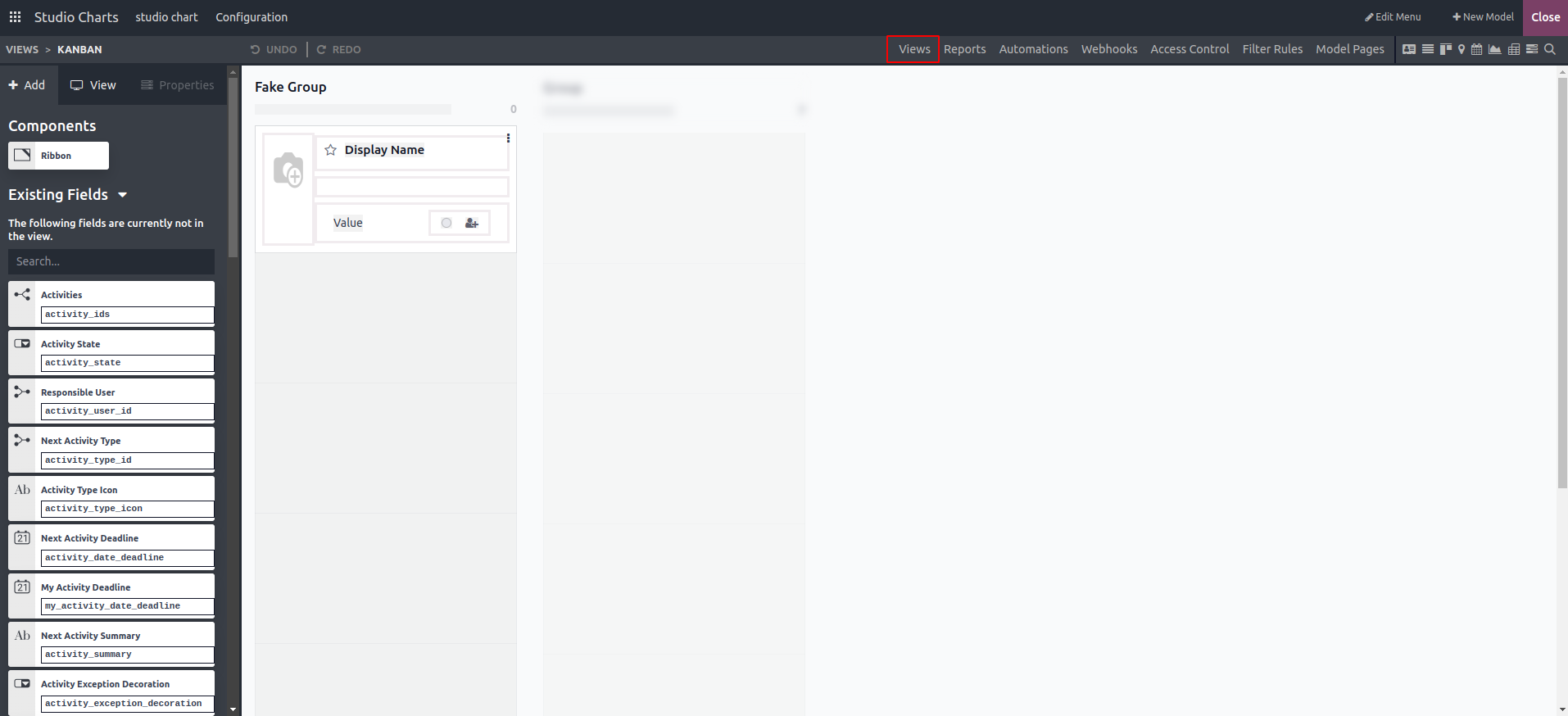Go to VIEWS breadcrumb link

pos(22,50)
